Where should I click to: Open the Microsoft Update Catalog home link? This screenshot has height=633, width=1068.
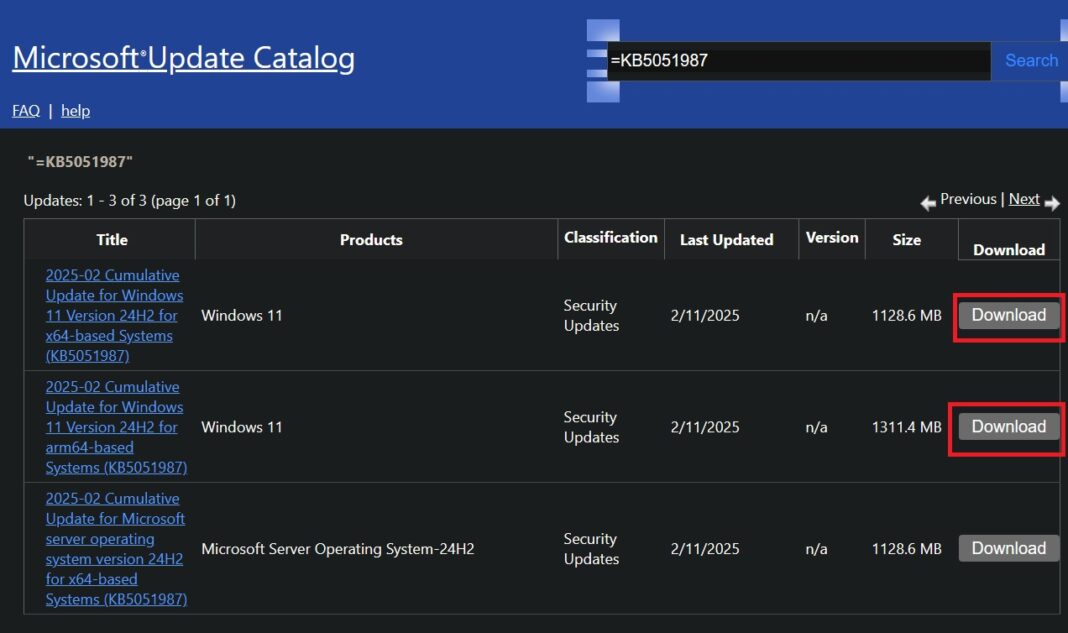(x=182, y=57)
